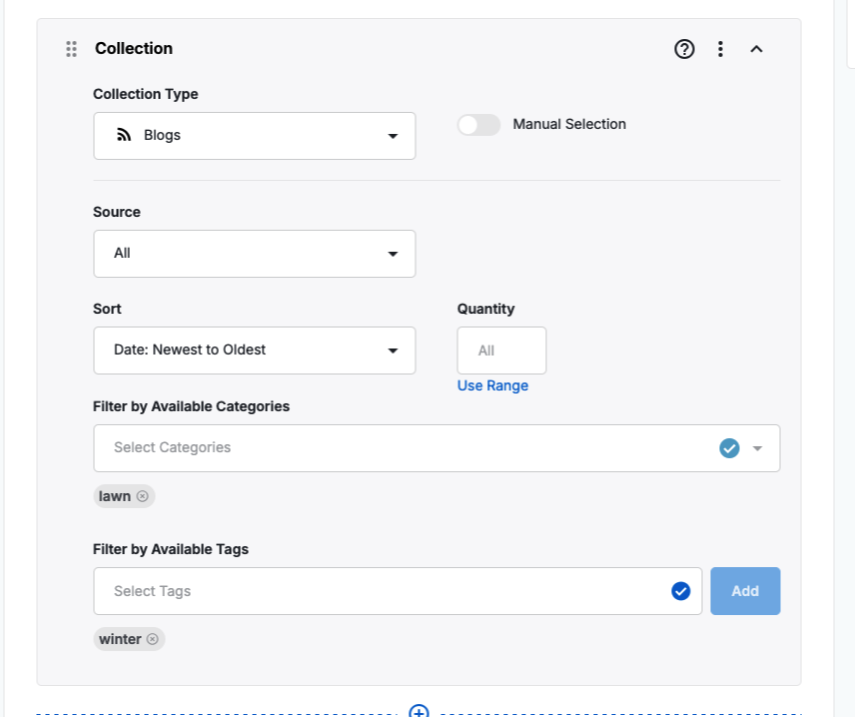Click the checkmark icon in the Categories field
Image resolution: width=855 pixels, height=717 pixels.
(729, 448)
